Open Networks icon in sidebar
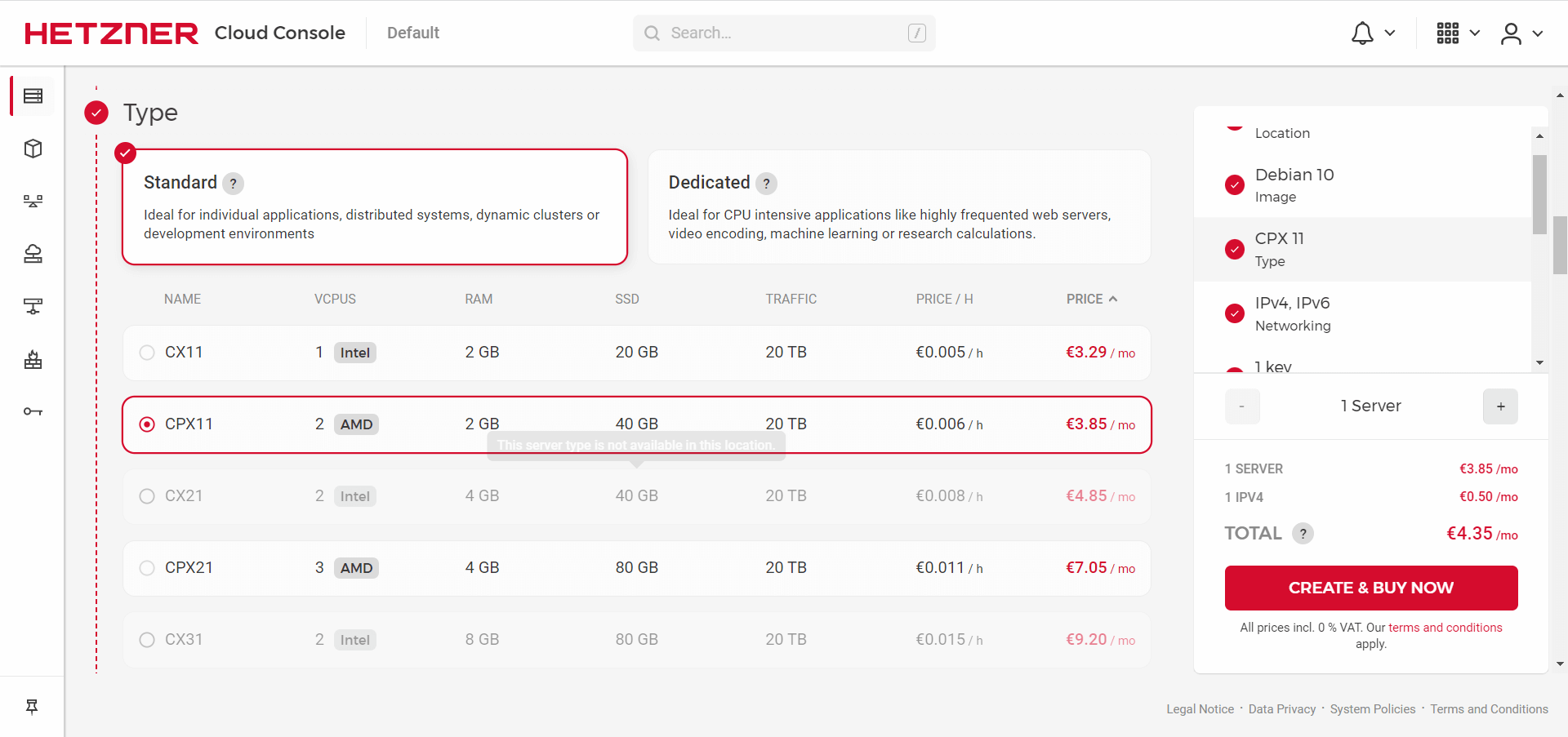Image resolution: width=1568 pixels, height=737 pixels. [33, 306]
